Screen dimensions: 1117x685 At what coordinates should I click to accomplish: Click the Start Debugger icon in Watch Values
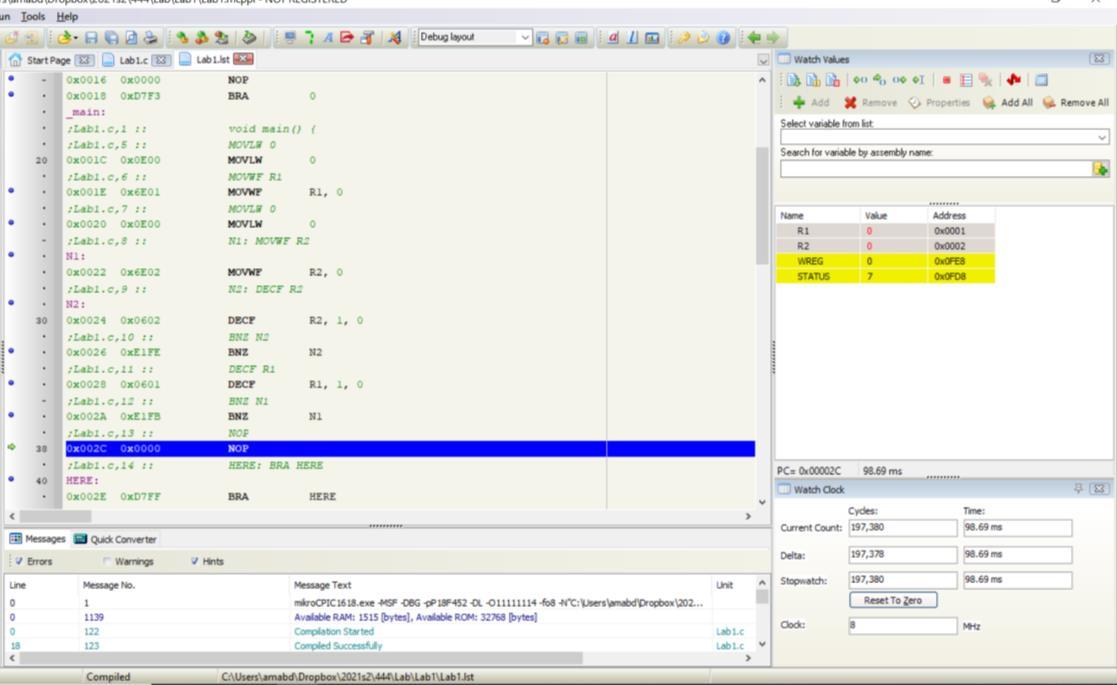(794, 80)
